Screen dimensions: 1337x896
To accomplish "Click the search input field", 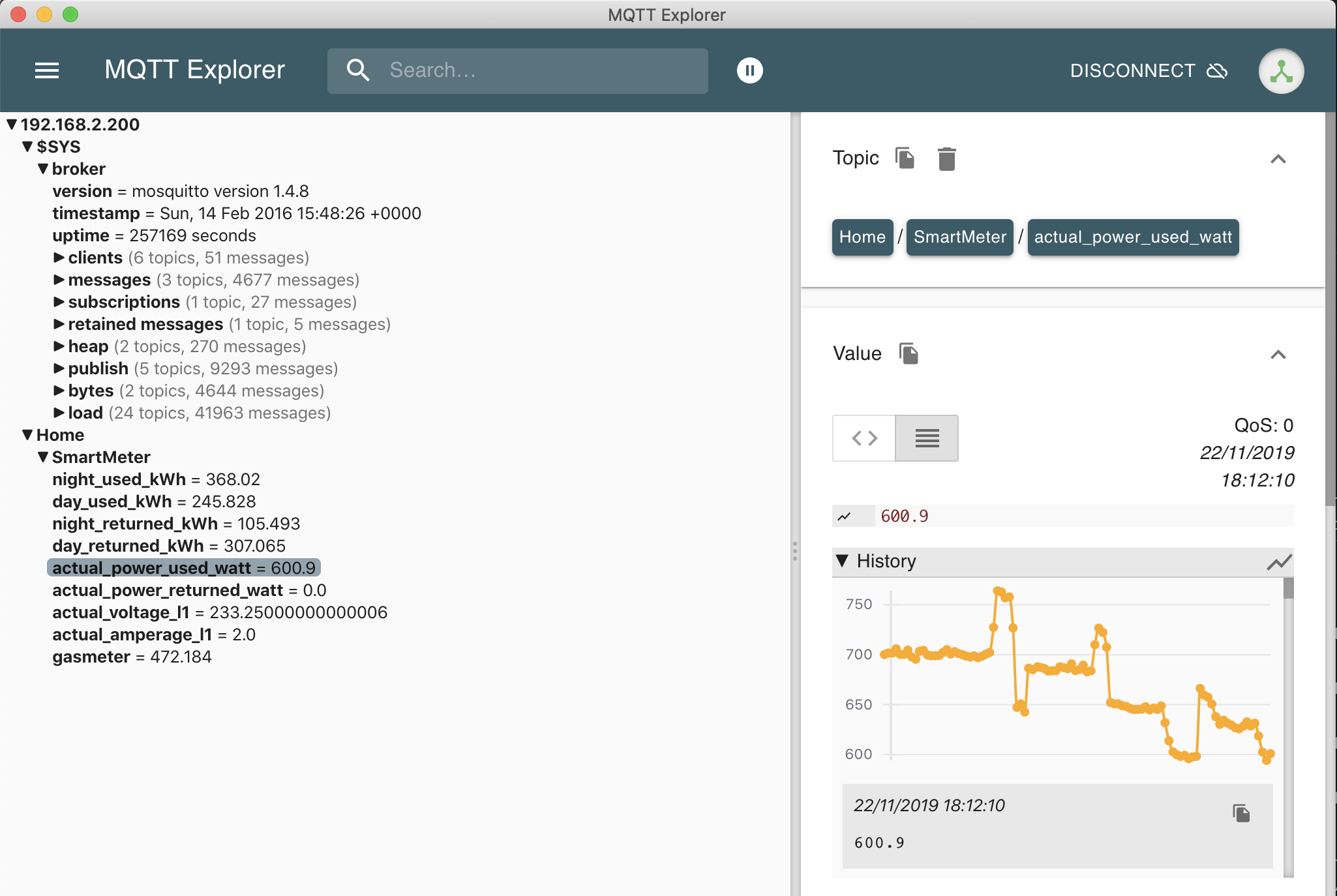I will (535, 70).
